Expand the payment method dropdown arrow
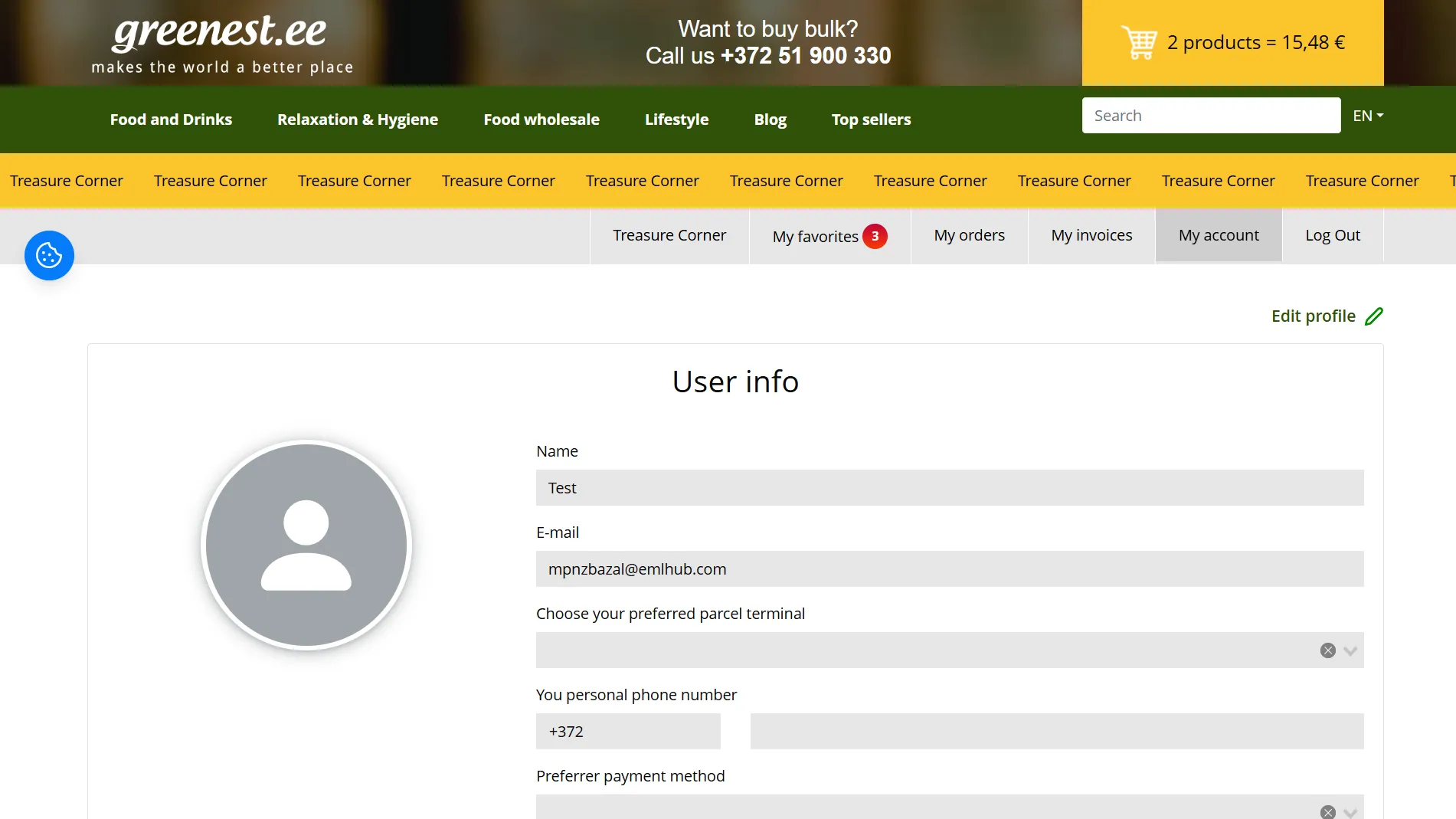Viewport: 1456px width, 819px height. [1350, 812]
